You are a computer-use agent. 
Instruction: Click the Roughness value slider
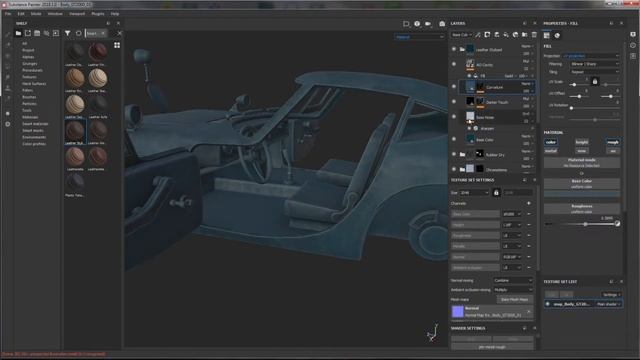click(x=582, y=224)
